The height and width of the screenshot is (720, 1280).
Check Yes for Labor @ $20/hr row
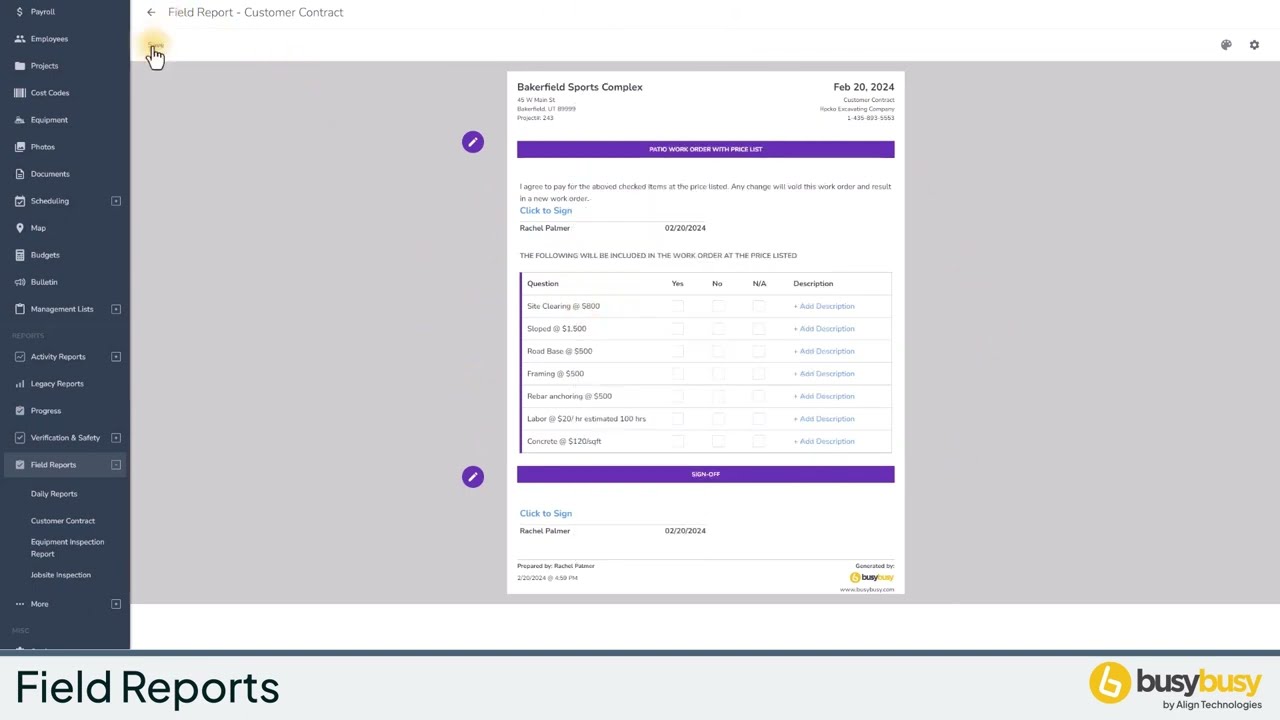point(678,419)
